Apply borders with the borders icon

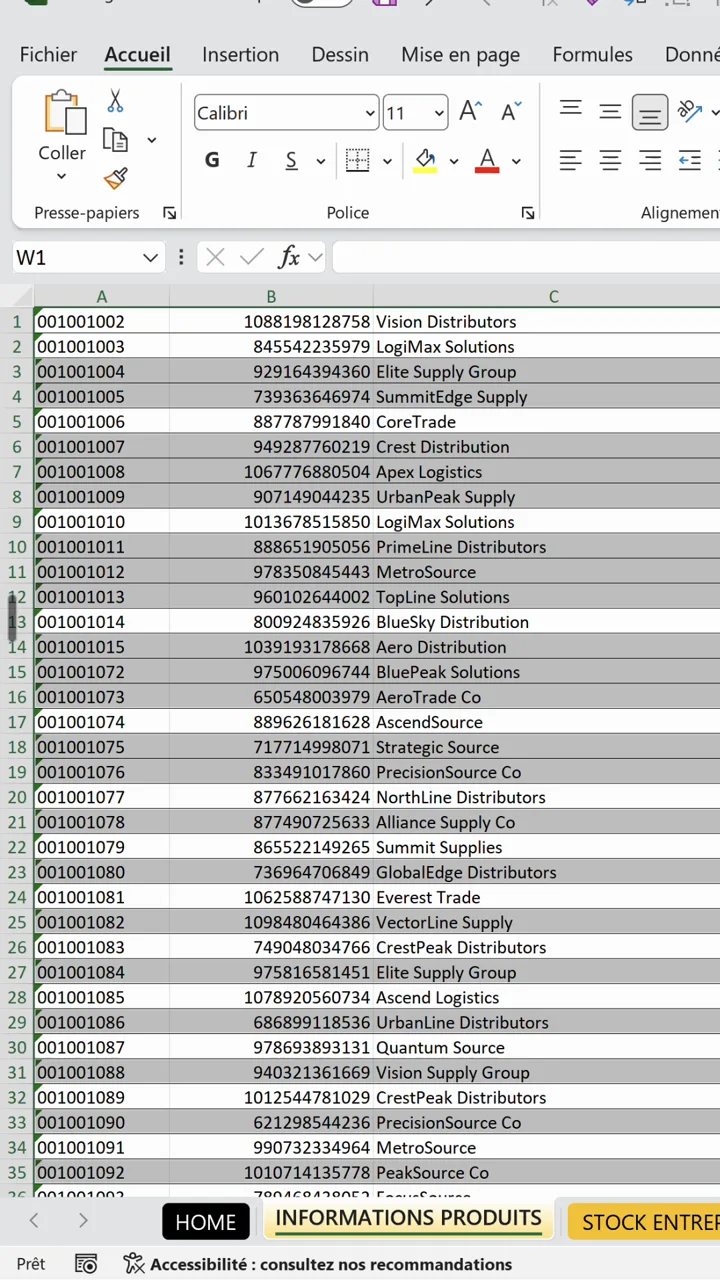tap(357, 160)
